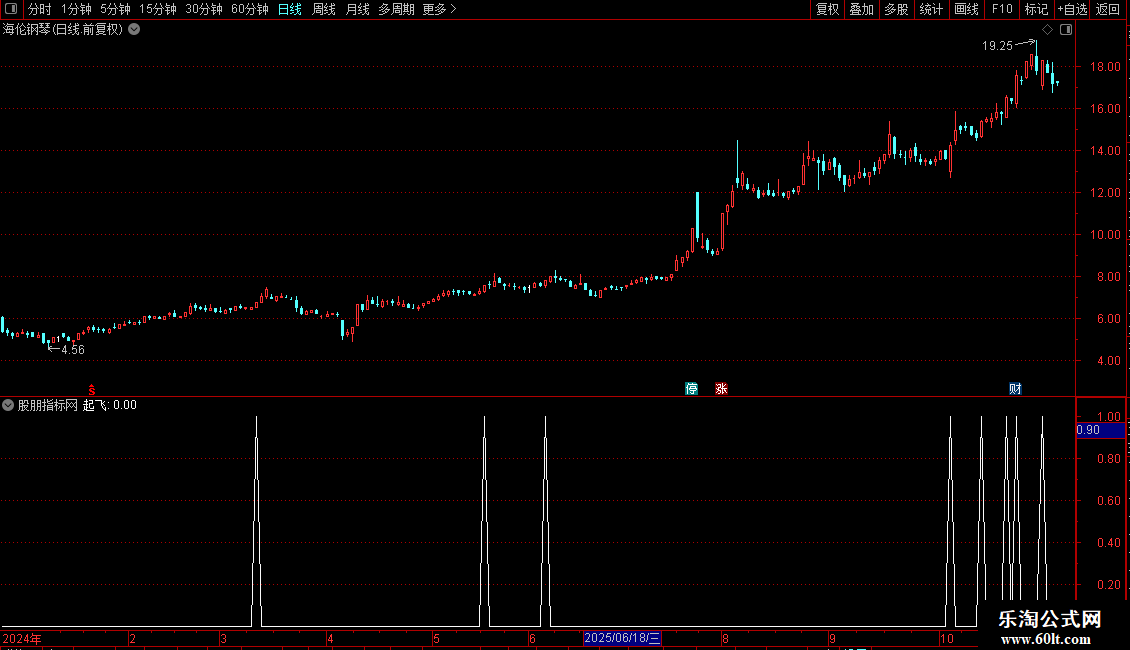Click the 18.00 price axis label

click(x=1105, y=67)
